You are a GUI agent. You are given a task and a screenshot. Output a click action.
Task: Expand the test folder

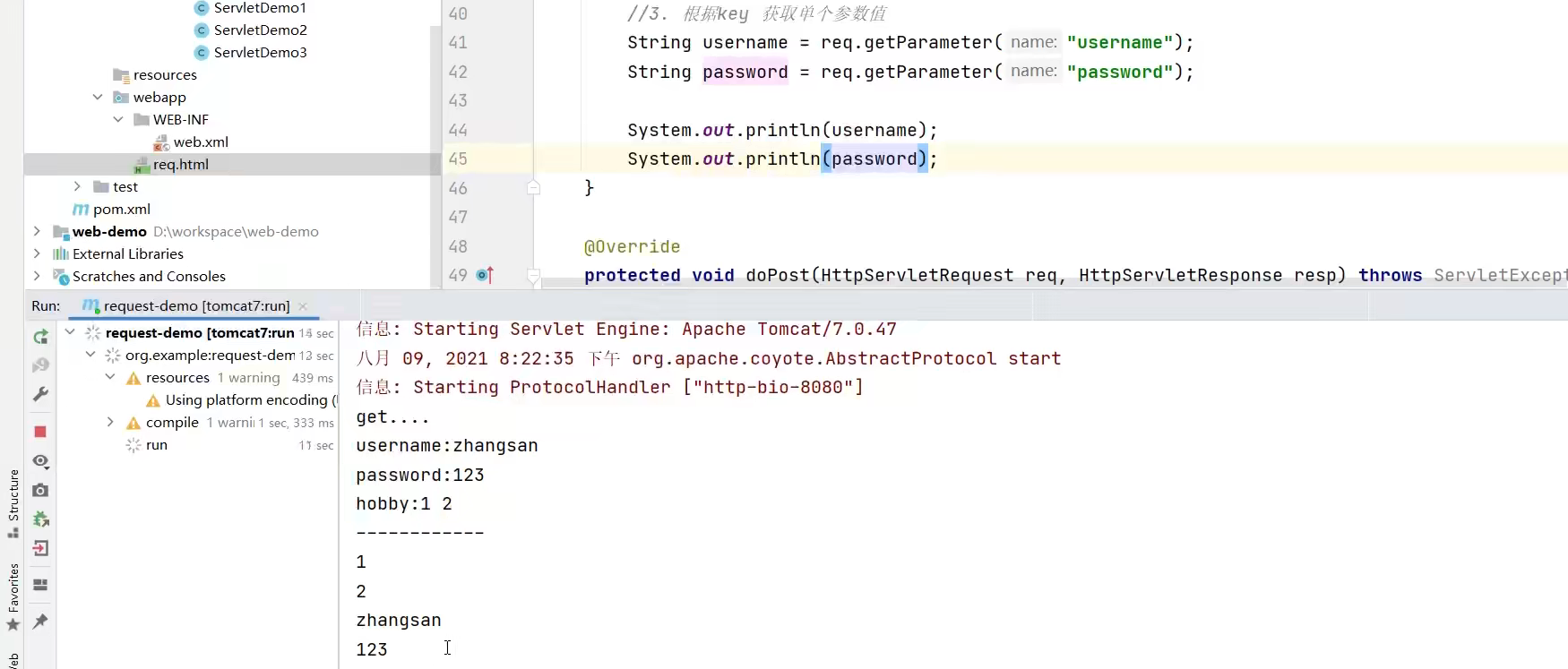point(77,186)
